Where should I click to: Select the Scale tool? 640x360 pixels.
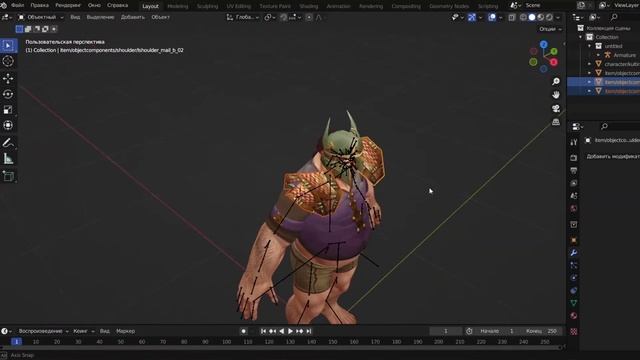(x=8, y=110)
